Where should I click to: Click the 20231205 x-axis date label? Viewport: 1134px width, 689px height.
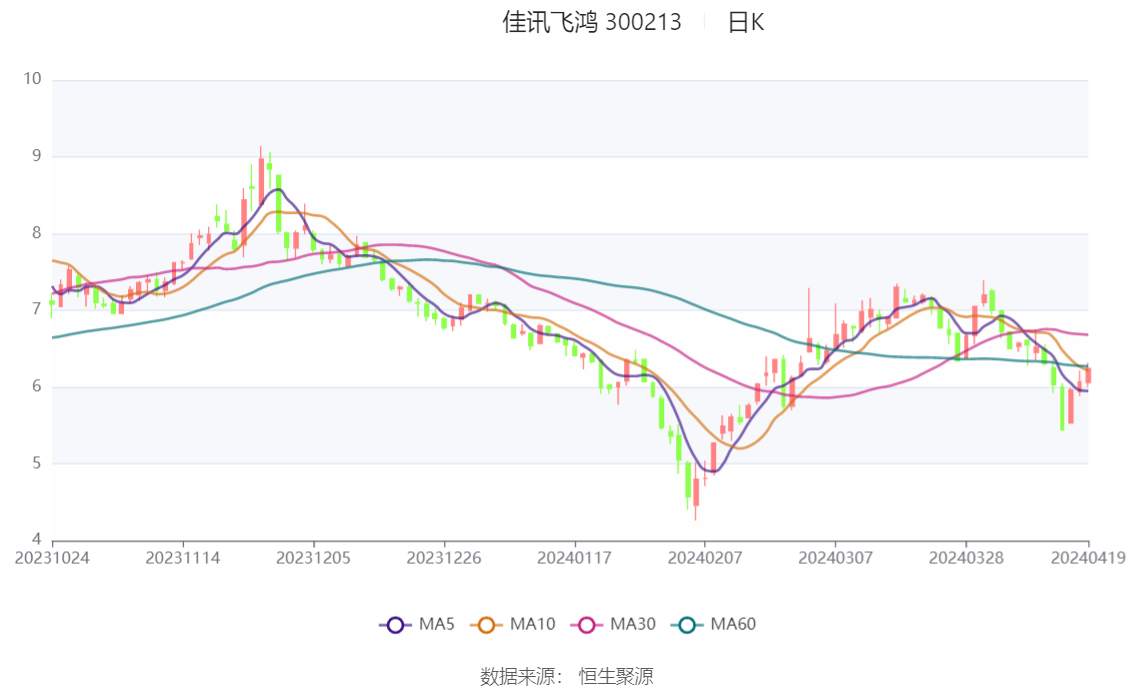coord(314,558)
